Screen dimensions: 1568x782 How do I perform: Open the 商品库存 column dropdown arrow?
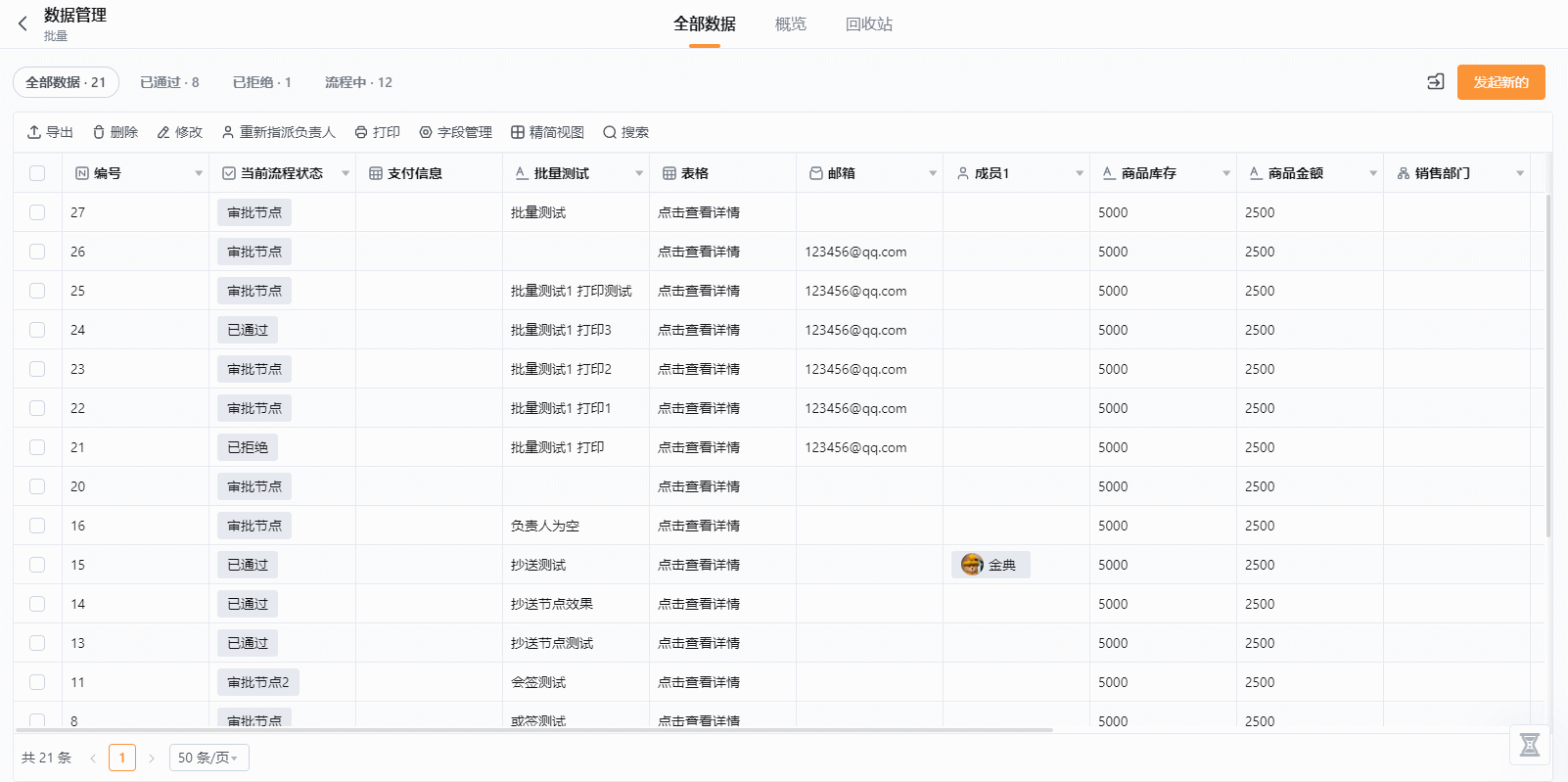click(1226, 173)
